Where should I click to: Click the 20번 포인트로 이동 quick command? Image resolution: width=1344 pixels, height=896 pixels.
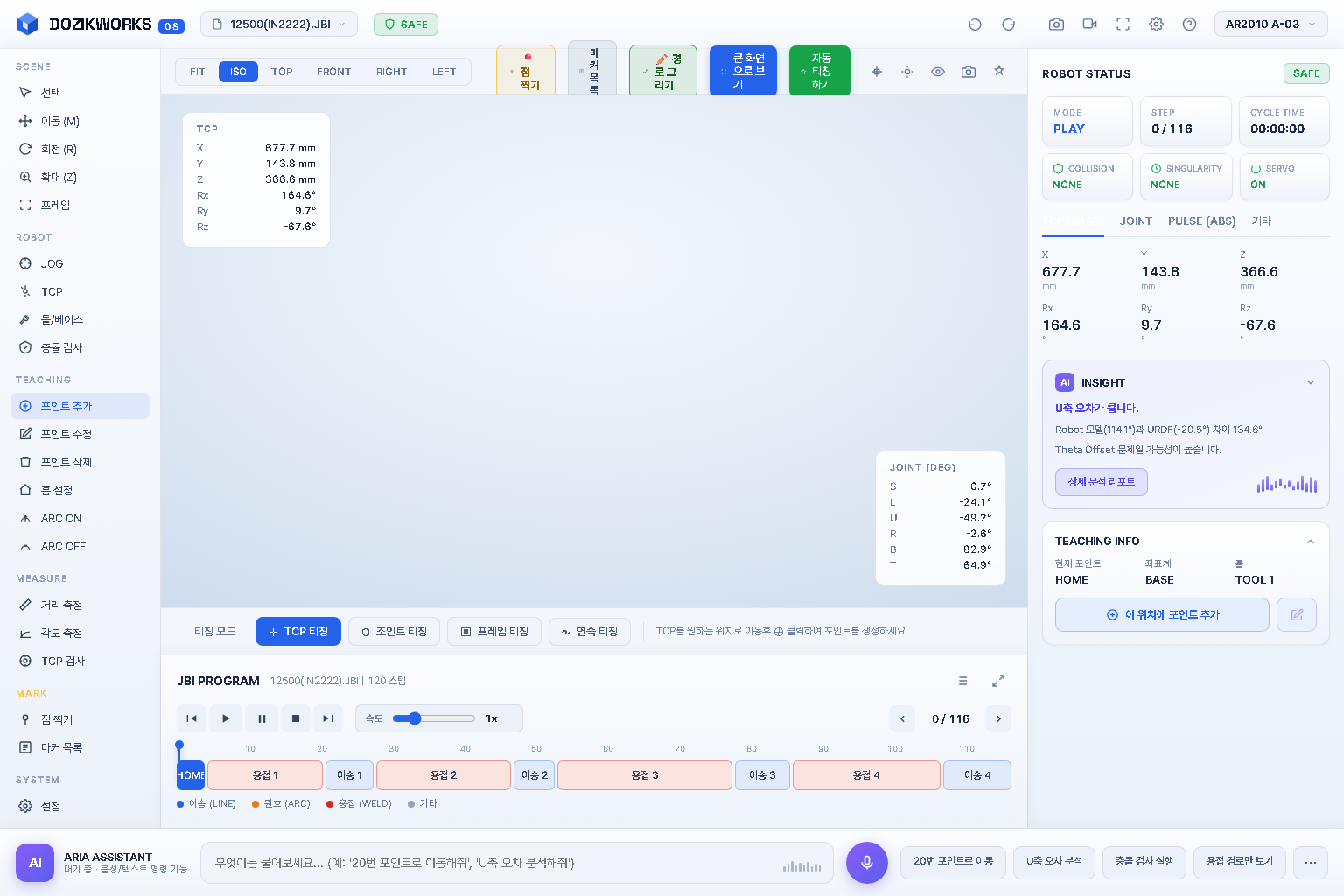click(x=953, y=862)
